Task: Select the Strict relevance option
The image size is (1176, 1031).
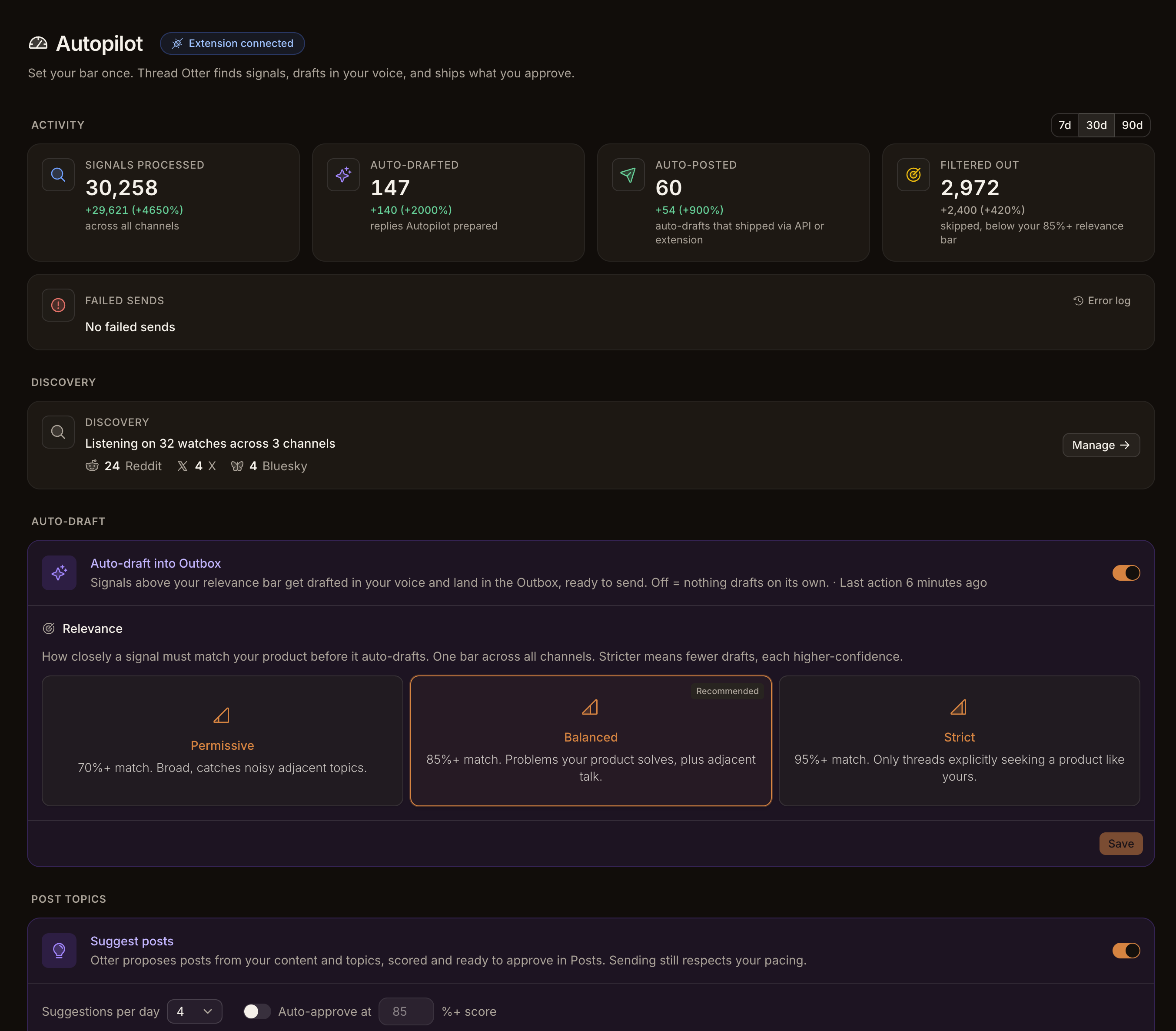Action: (x=959, y=741)
